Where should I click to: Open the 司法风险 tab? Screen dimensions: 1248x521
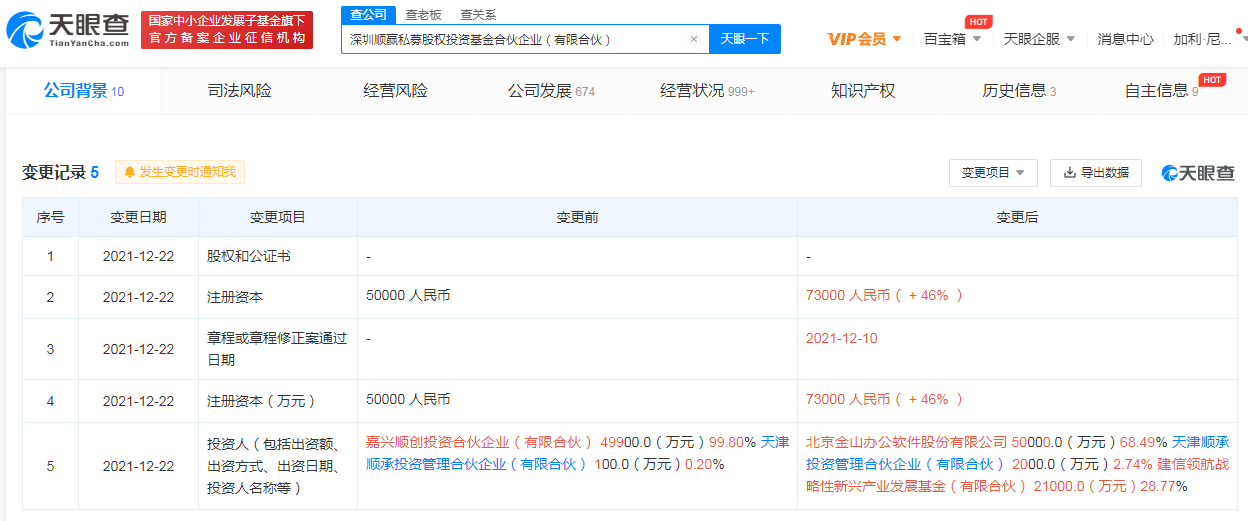[239, 91]
